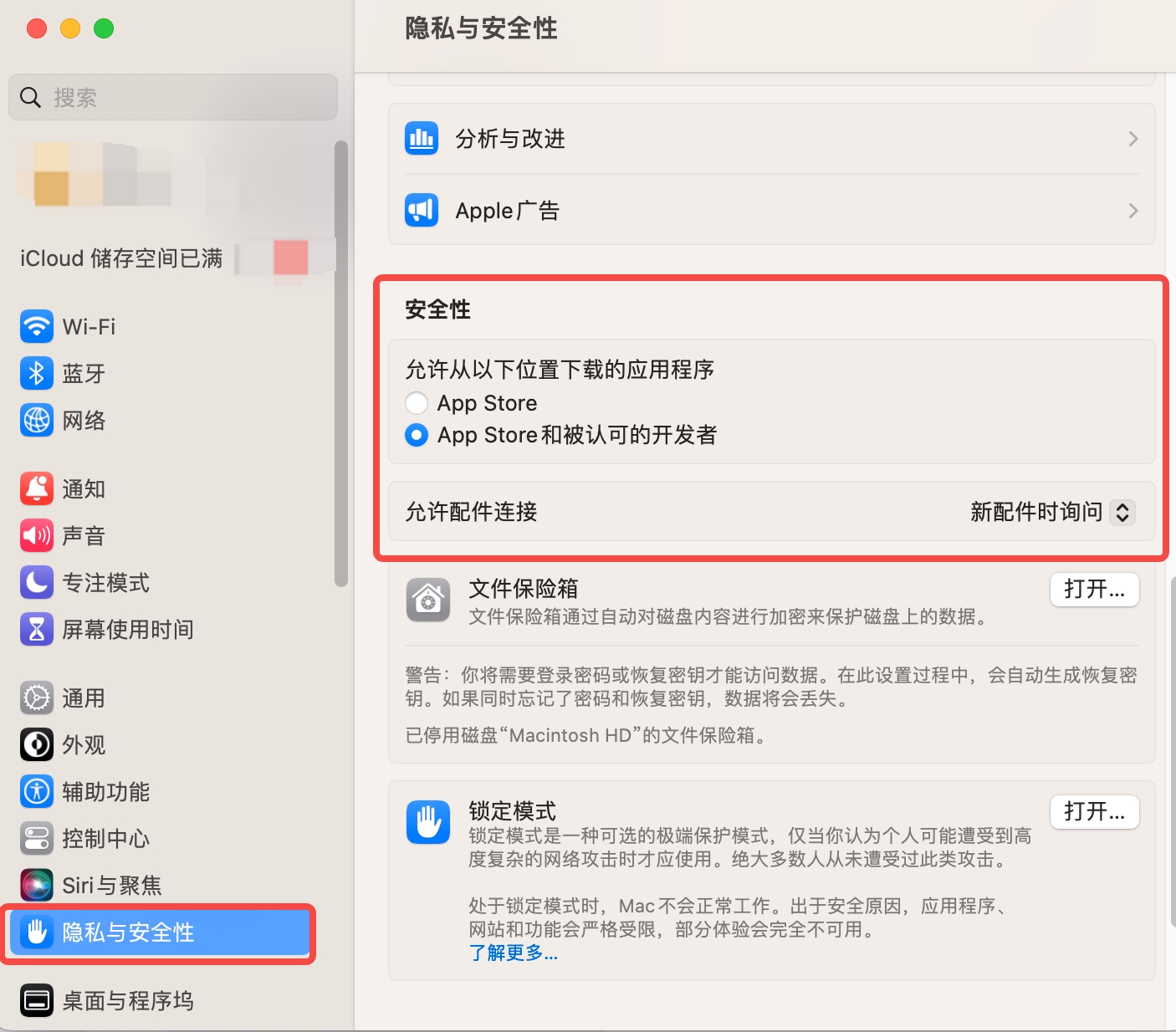Expand the 分析与改进 row chevron
Screen dimensions: 1176x1032
1133,139
